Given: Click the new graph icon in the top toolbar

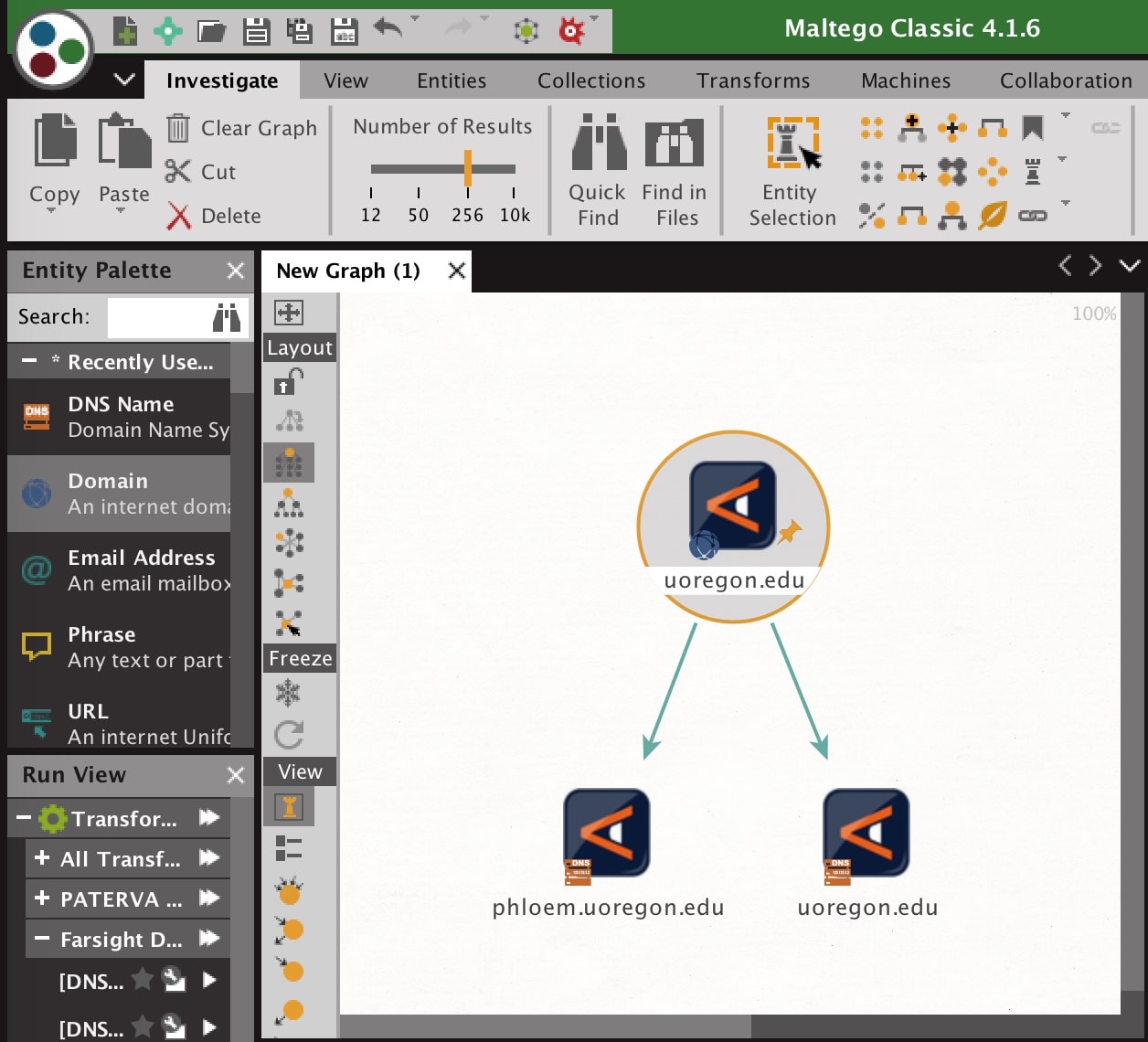Looking at the screenshot, I should (x=125, y=31).
